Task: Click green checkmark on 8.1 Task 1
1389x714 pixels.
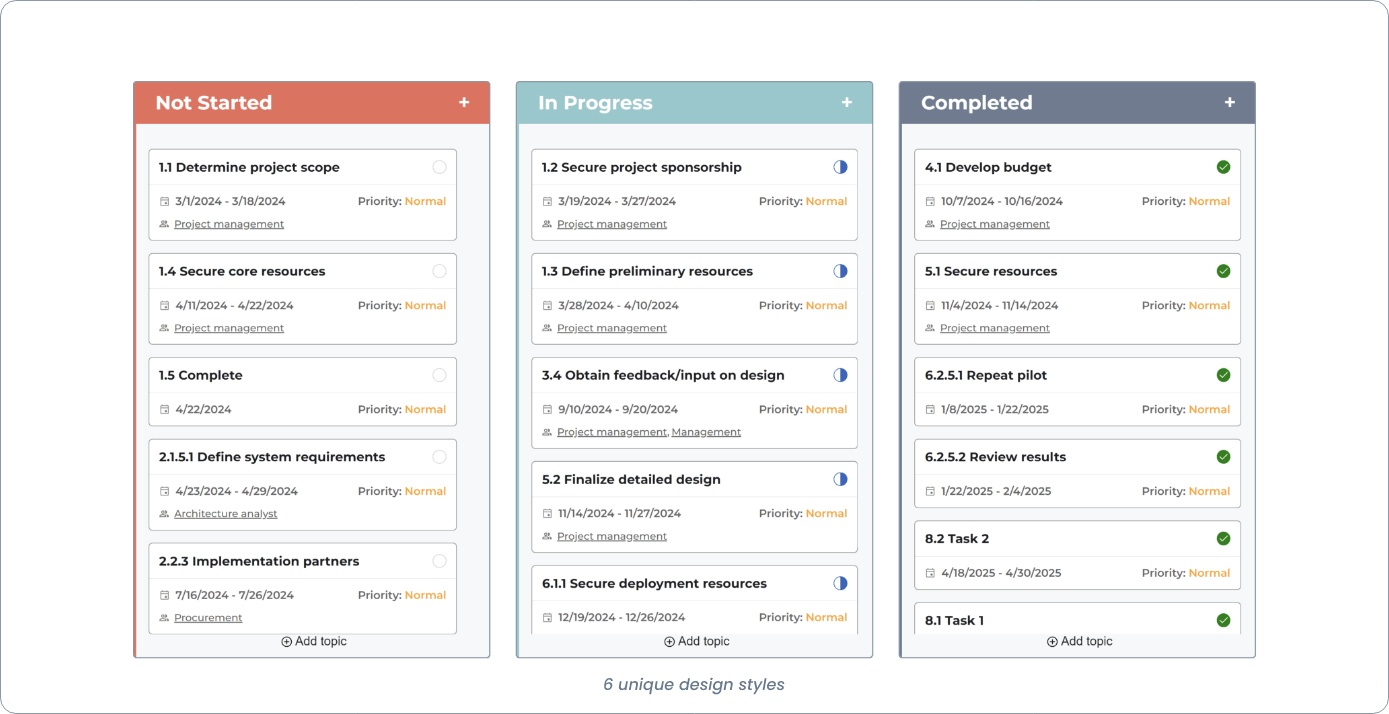Action: coord(1223,620)
